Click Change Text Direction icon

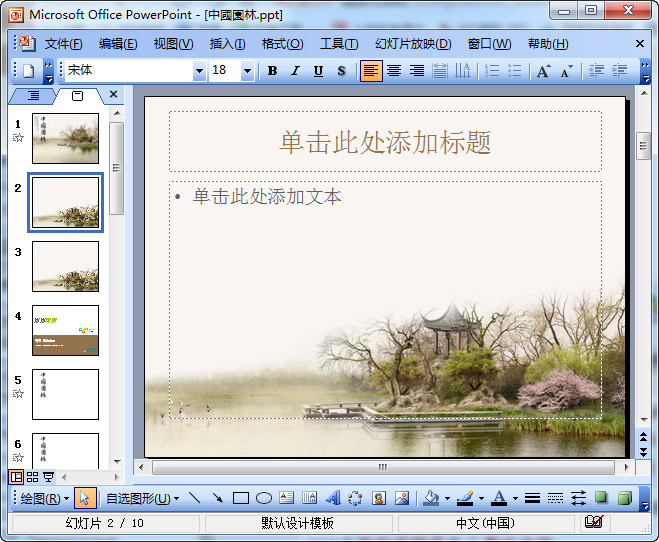462,71
